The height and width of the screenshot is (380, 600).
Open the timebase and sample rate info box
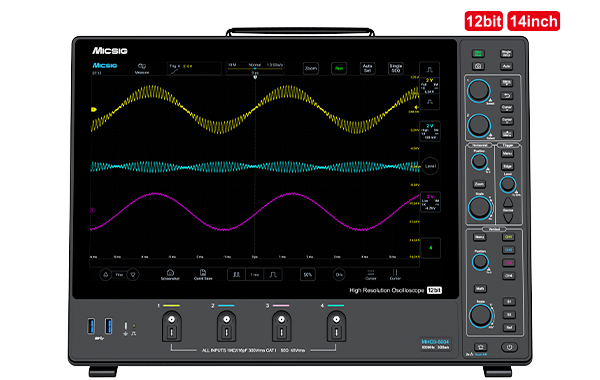255,68
